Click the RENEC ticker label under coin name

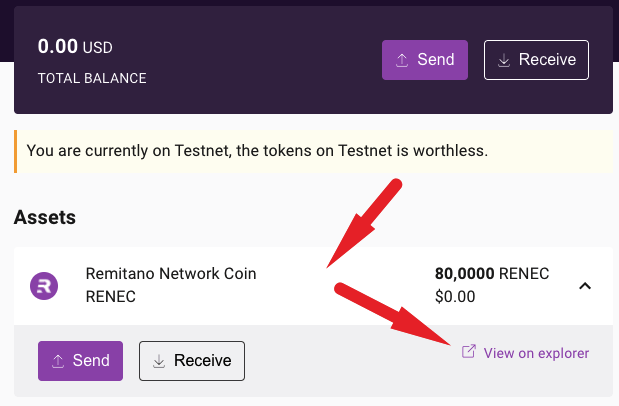coord(110,296)
